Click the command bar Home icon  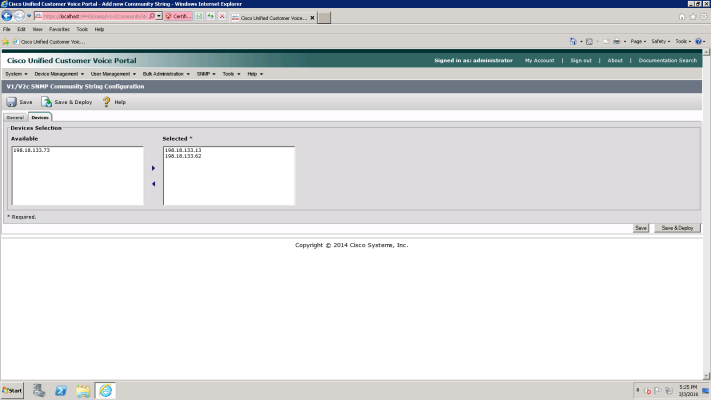(x=573, y=41)
